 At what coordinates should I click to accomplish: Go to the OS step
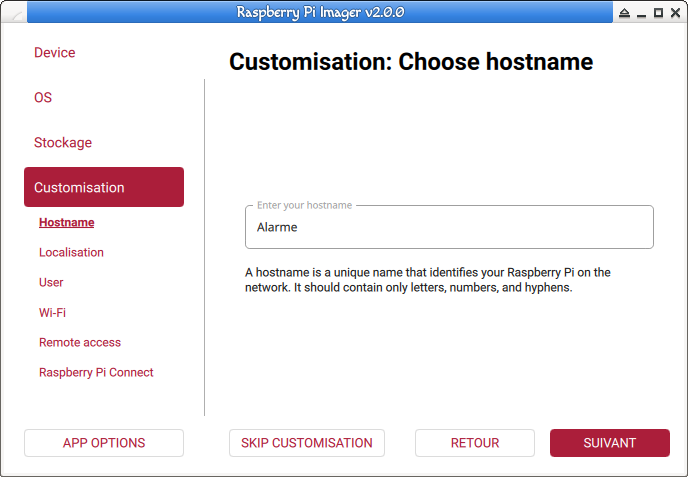tap(43, 97)
